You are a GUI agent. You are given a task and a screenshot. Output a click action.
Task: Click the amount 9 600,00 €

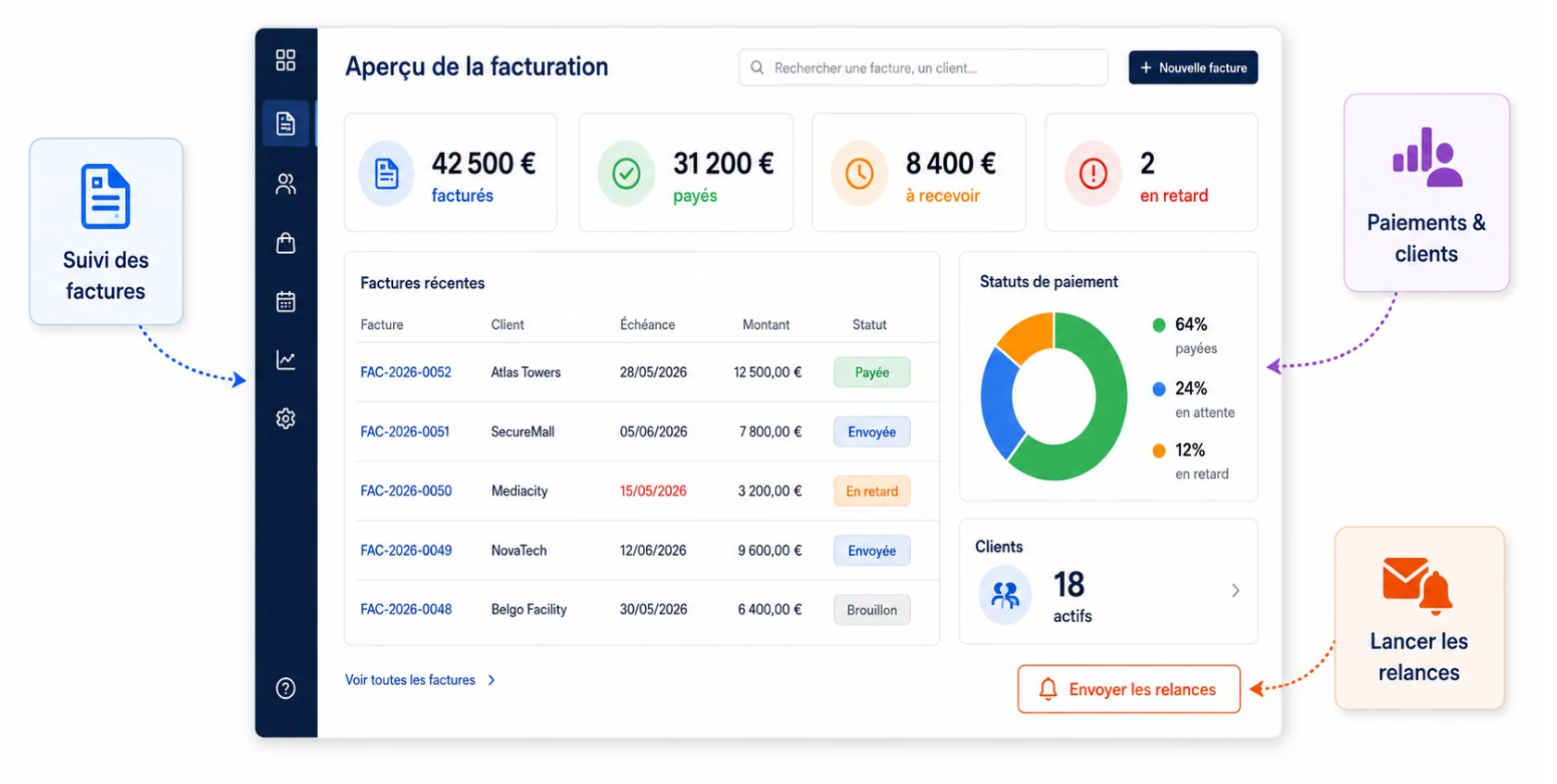click(x=770, y=550)
